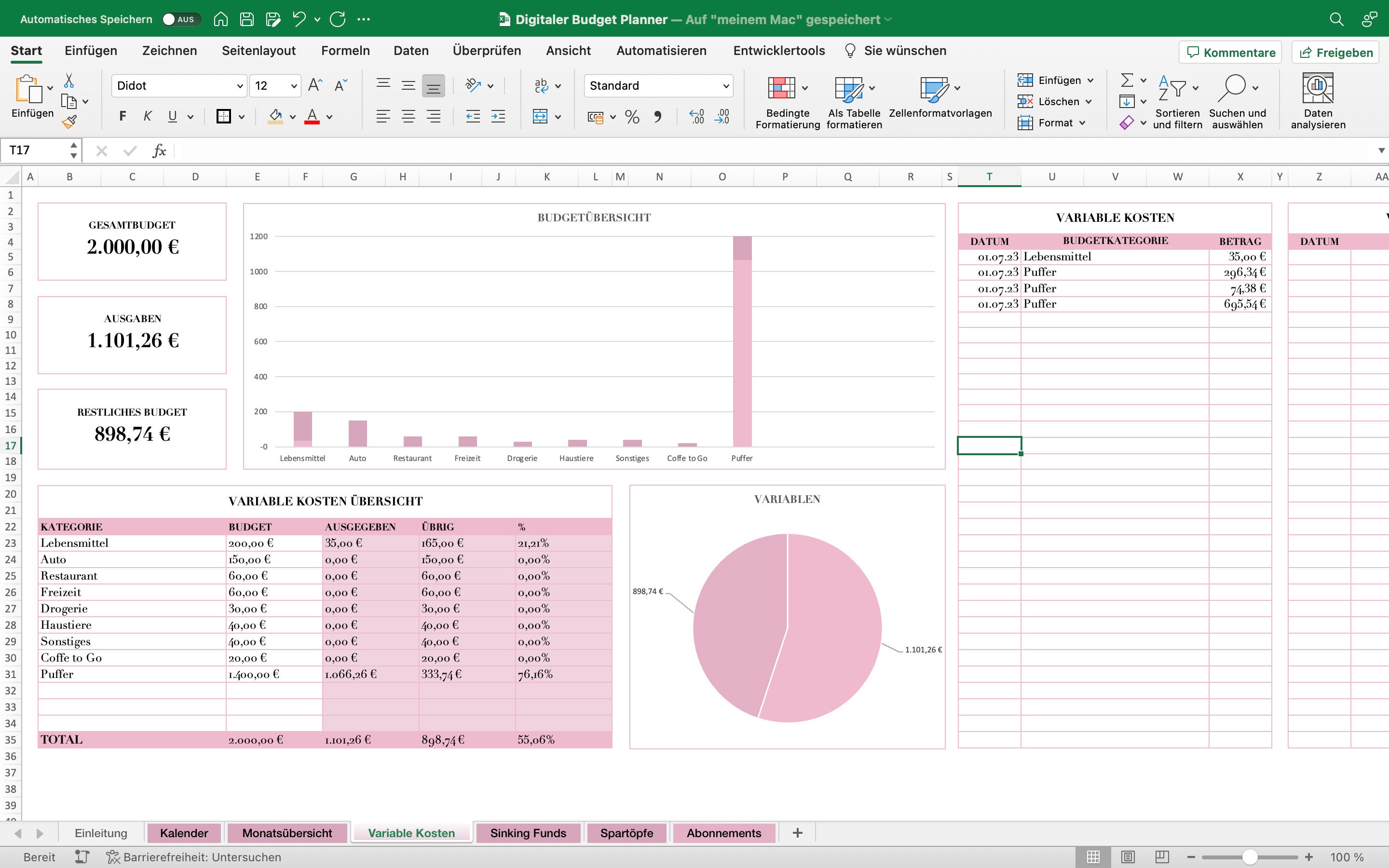Center text horizontally in cell
This screenshot has width=1389, height=868.
click(408, 117)
